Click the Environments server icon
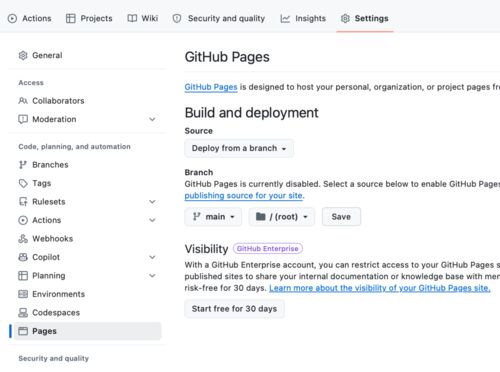Viewport: 500px width, 372px height. click(23, 294)
